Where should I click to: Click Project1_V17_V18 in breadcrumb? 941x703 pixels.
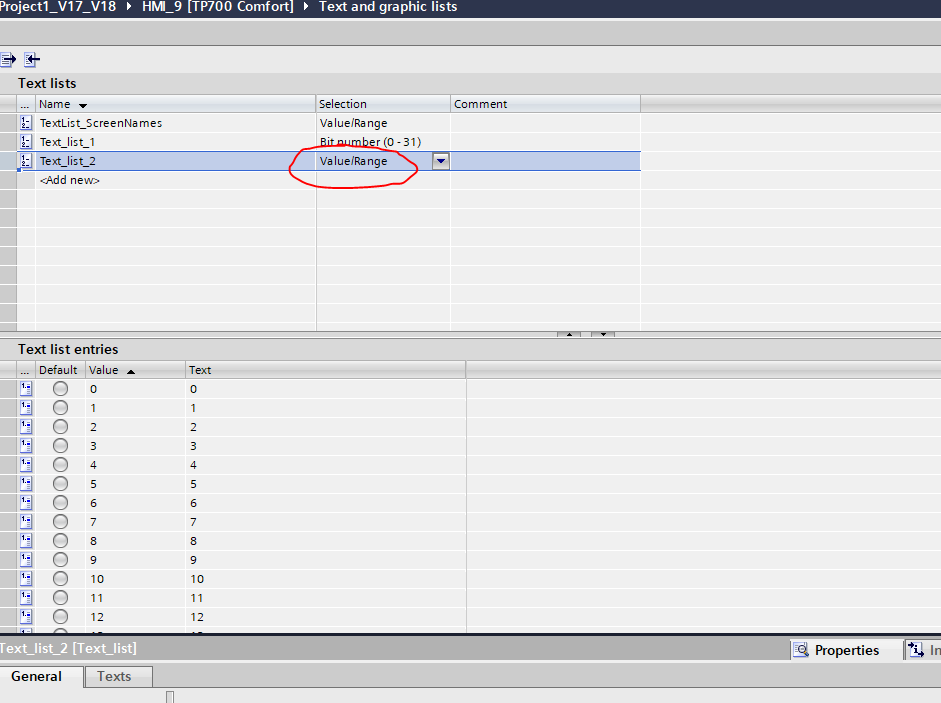pos(58,7)
